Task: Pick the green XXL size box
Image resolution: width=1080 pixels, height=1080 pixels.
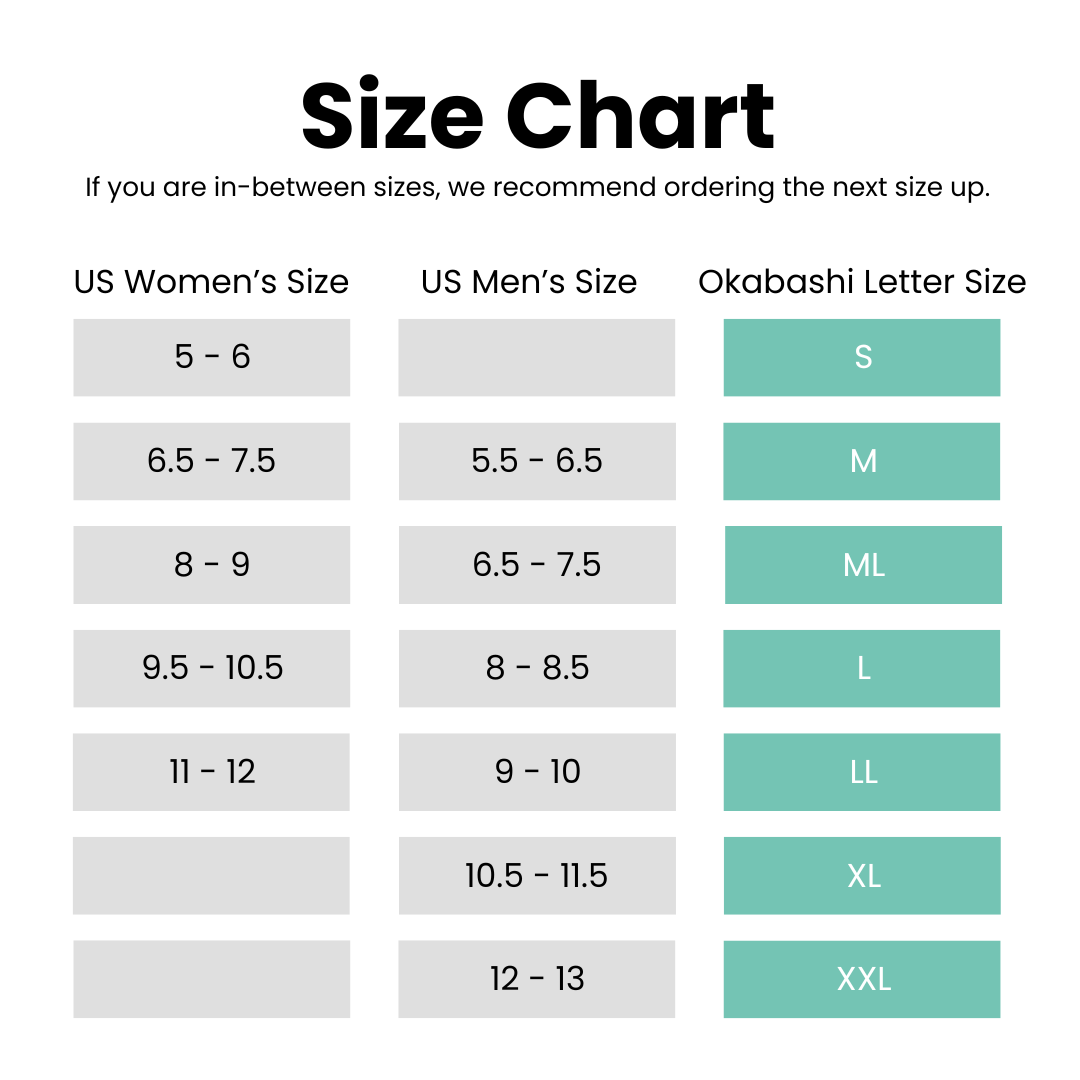Action: (862, 979)
